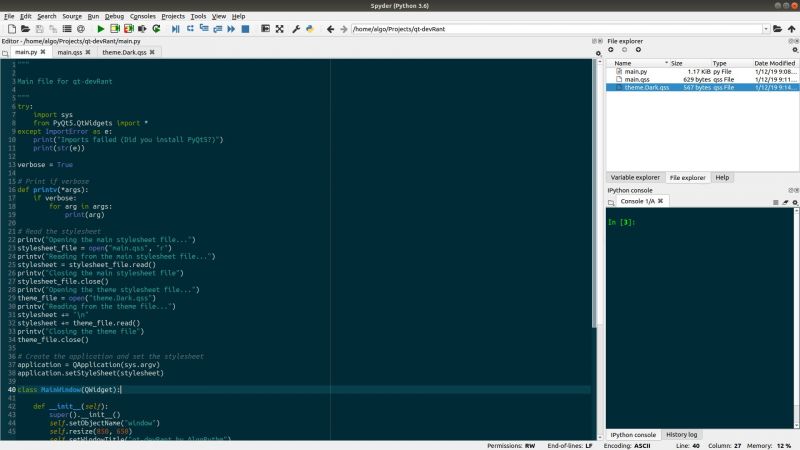
Task: Switch to main.qss editor tab
Action: (69, 52)
